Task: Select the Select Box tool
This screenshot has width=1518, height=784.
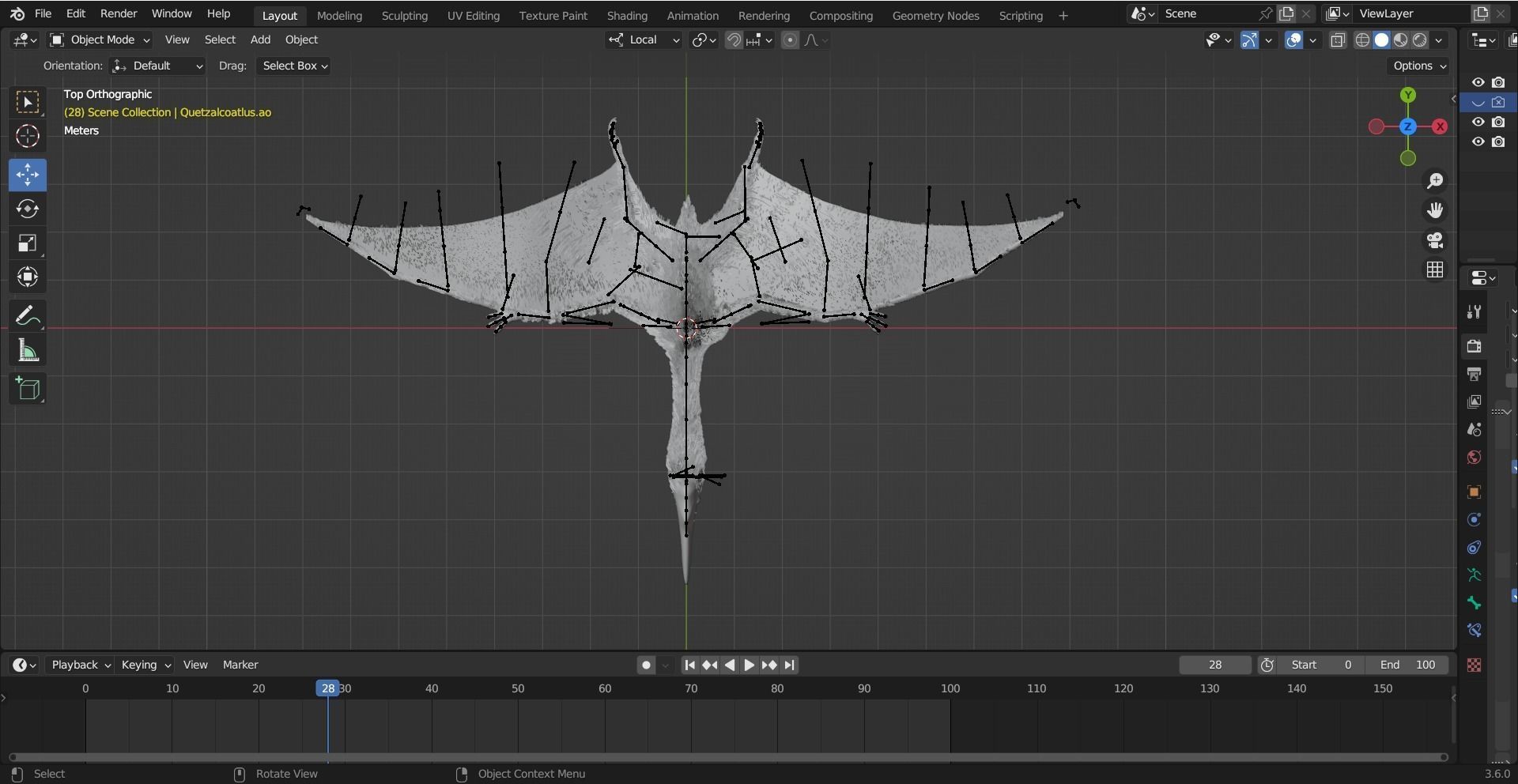Action: (x=28, y=102)
